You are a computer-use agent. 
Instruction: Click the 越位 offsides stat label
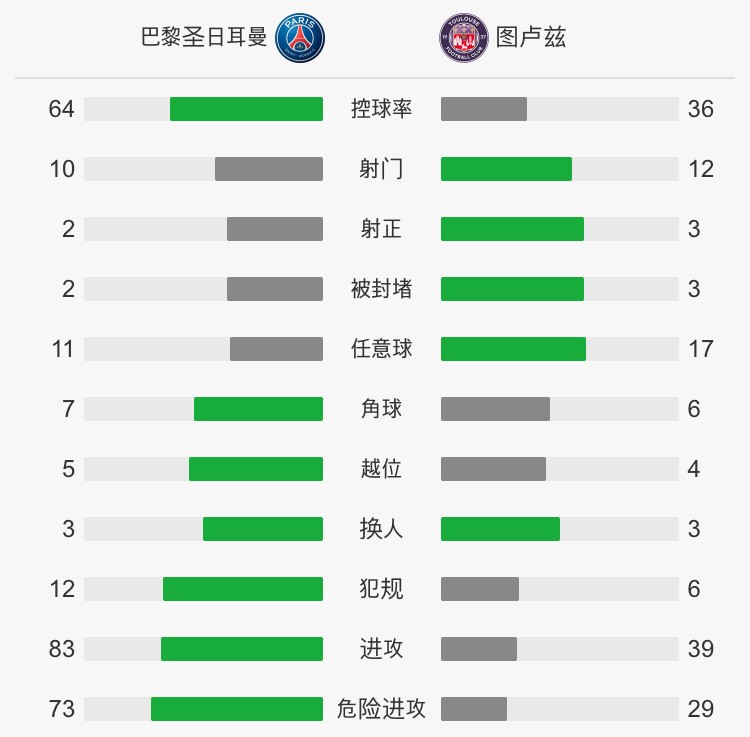(x=381, y=469)
